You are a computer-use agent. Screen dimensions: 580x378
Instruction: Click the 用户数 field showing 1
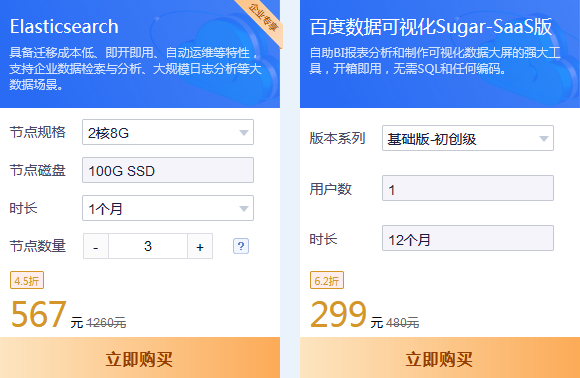tap(468, 188)
